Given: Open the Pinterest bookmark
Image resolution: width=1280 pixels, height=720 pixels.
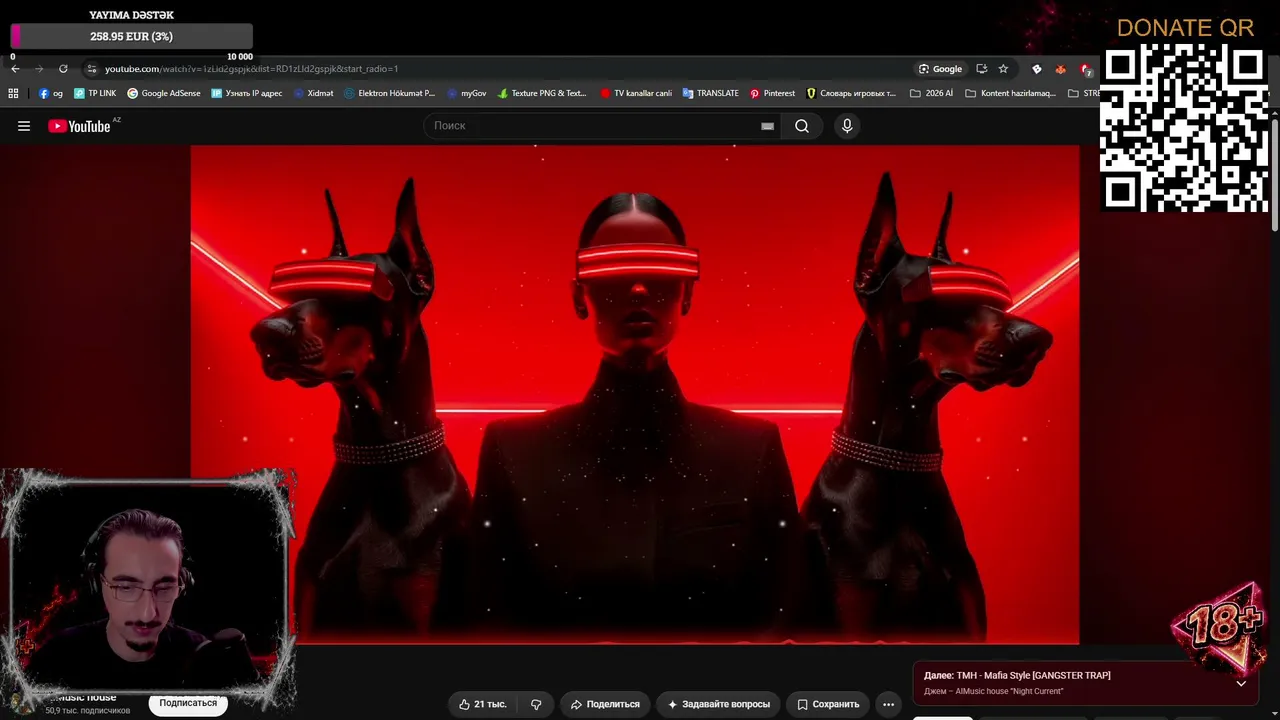Looking at the screenshot, I should [x=772, y=93].
